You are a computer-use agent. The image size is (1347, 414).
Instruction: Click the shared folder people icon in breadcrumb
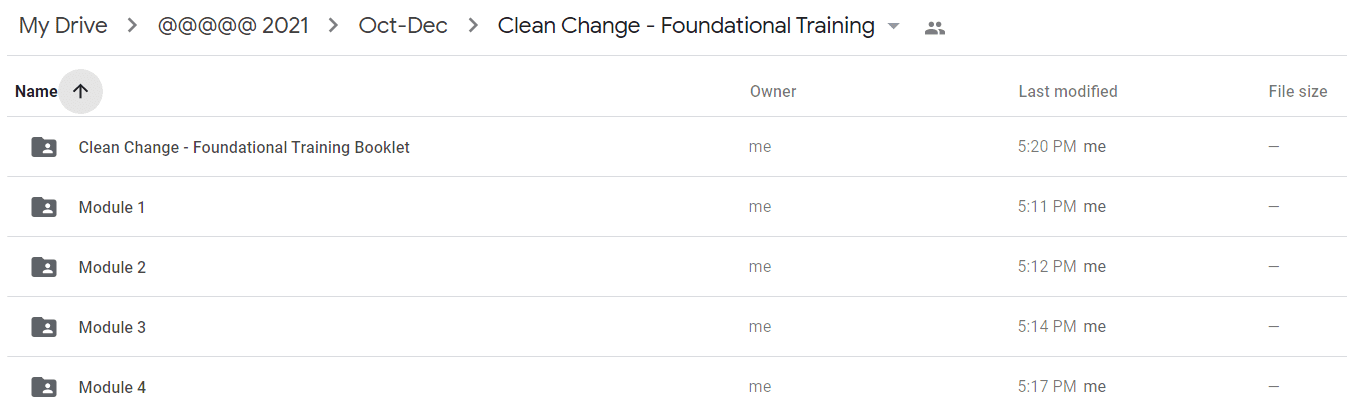tap(935, 28)
